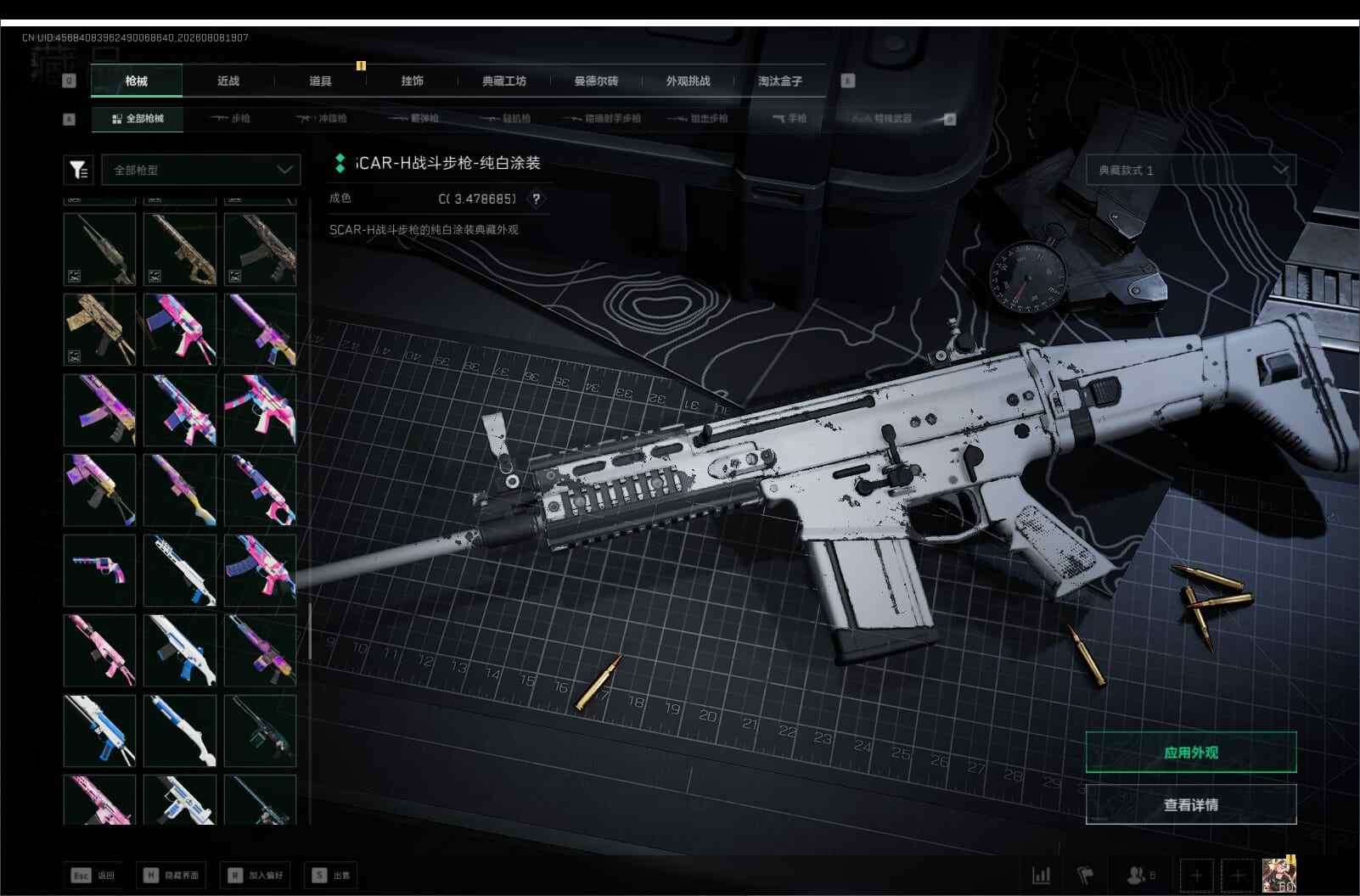Viewport: 1360px width, 896px height.
Task: Switch to the 挂饰 tab
Action: pos(412,81)
